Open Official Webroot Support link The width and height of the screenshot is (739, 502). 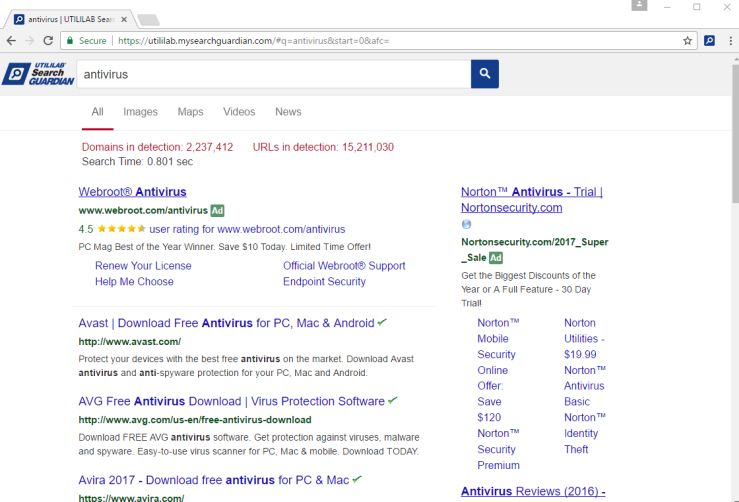(x=344, y=265)
